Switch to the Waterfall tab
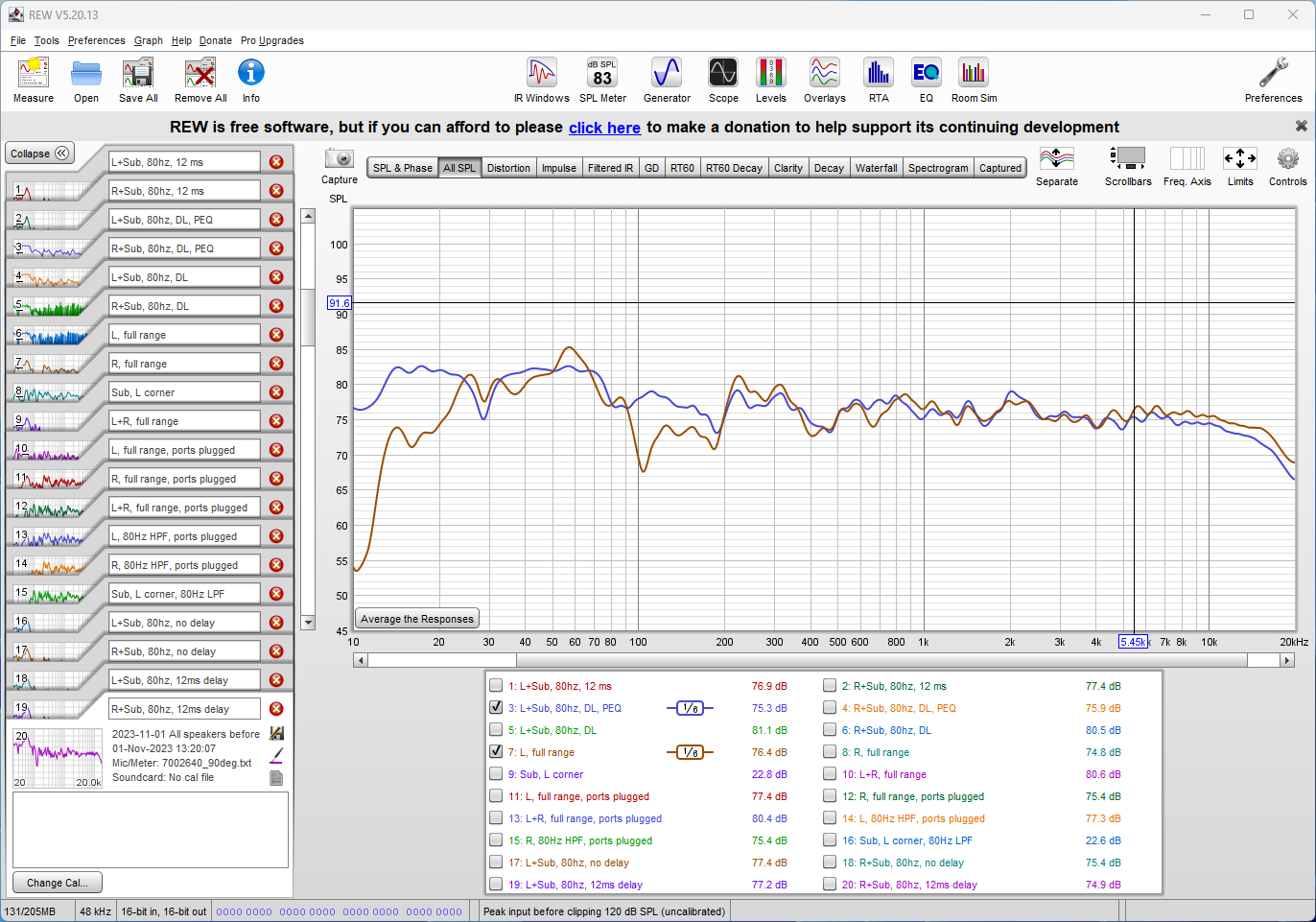 pos(876,168)
